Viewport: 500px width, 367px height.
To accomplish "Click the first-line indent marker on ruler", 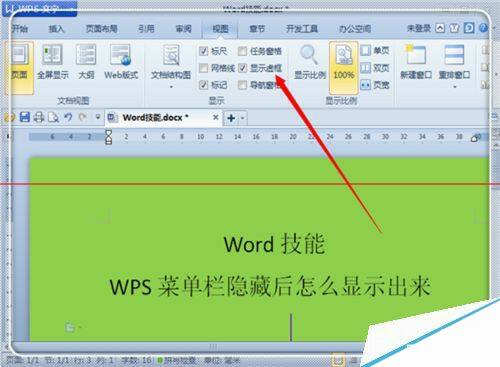I will (x=108, y=133).
